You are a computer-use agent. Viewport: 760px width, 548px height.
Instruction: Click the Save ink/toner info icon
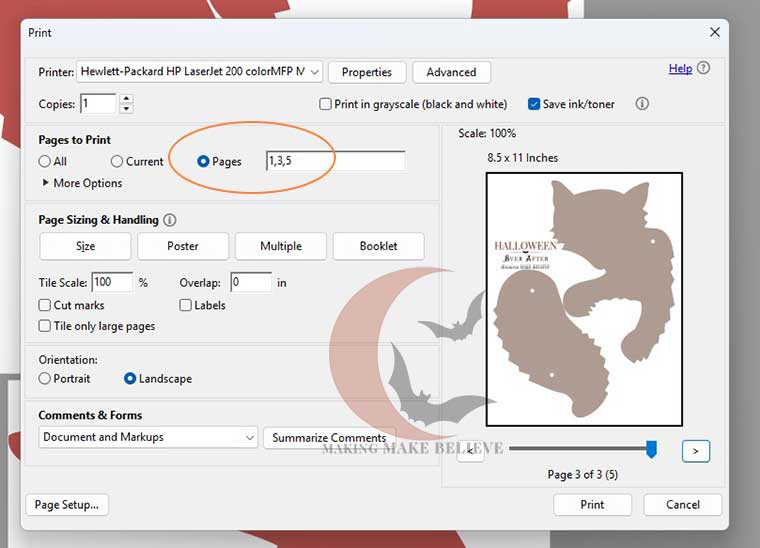tap(642, 104)
